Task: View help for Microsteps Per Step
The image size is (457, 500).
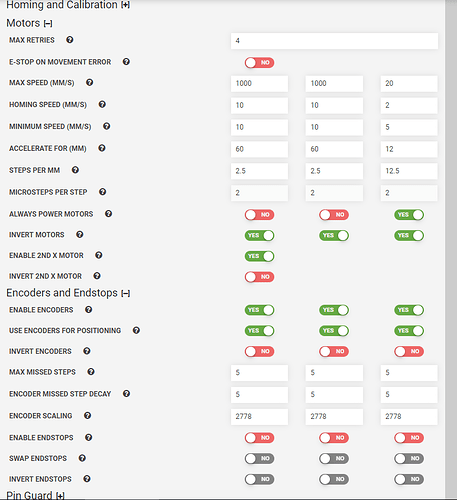Action: point(103,192)
